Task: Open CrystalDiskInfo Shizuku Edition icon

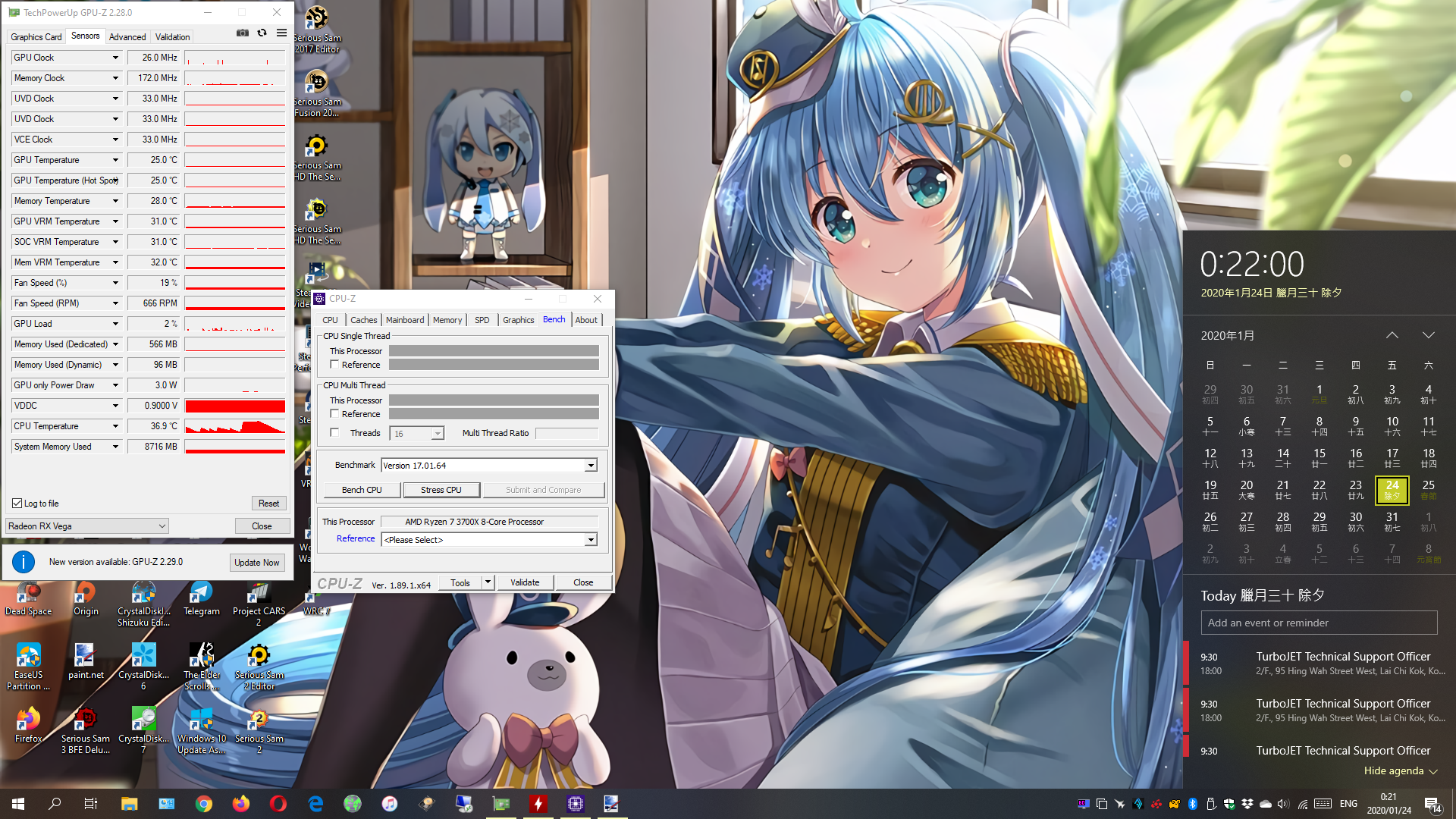Action: 143,604
